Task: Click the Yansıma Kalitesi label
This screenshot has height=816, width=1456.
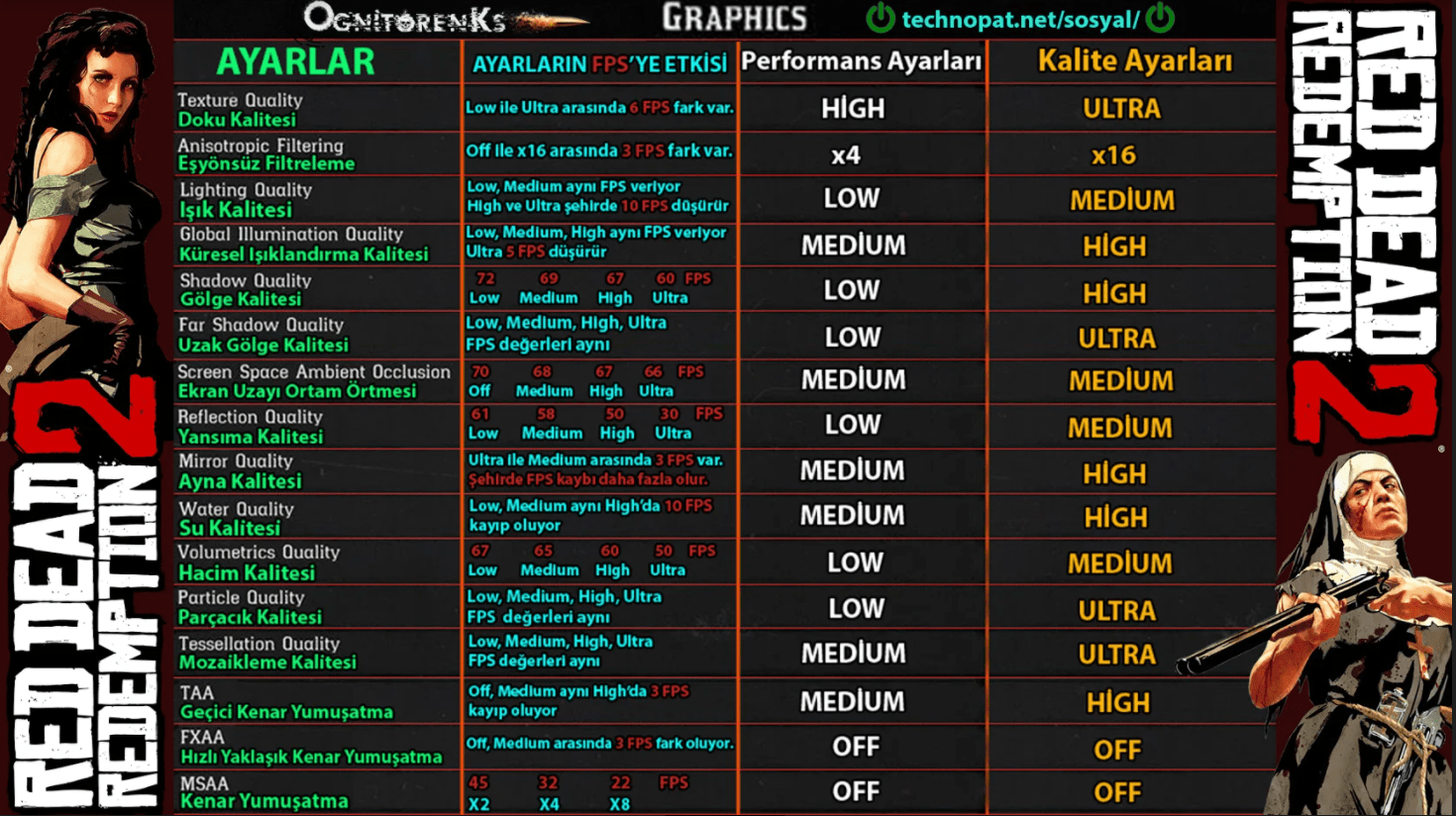Action: point(251,437)
